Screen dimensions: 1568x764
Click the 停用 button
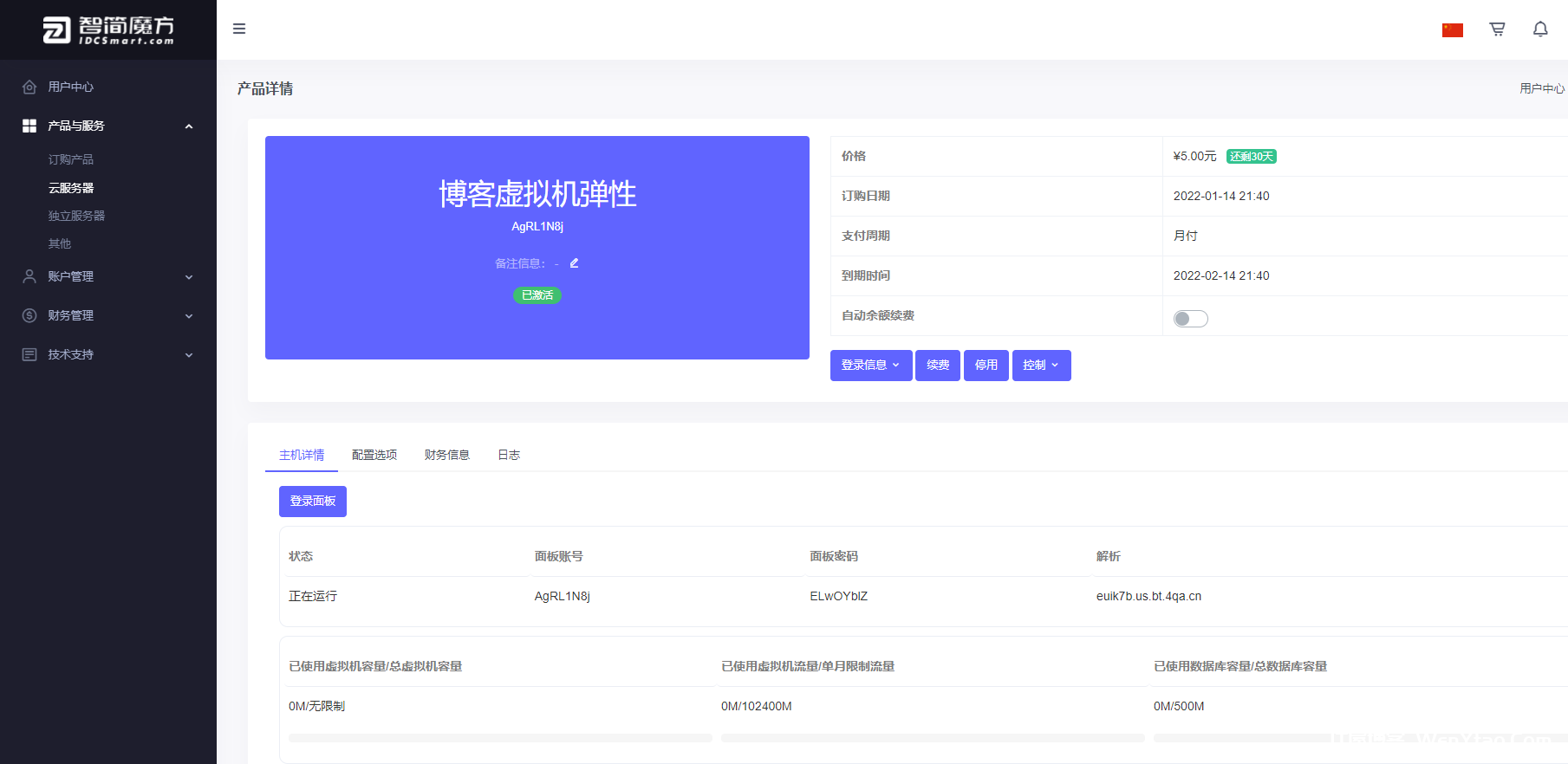click(986, 366)
